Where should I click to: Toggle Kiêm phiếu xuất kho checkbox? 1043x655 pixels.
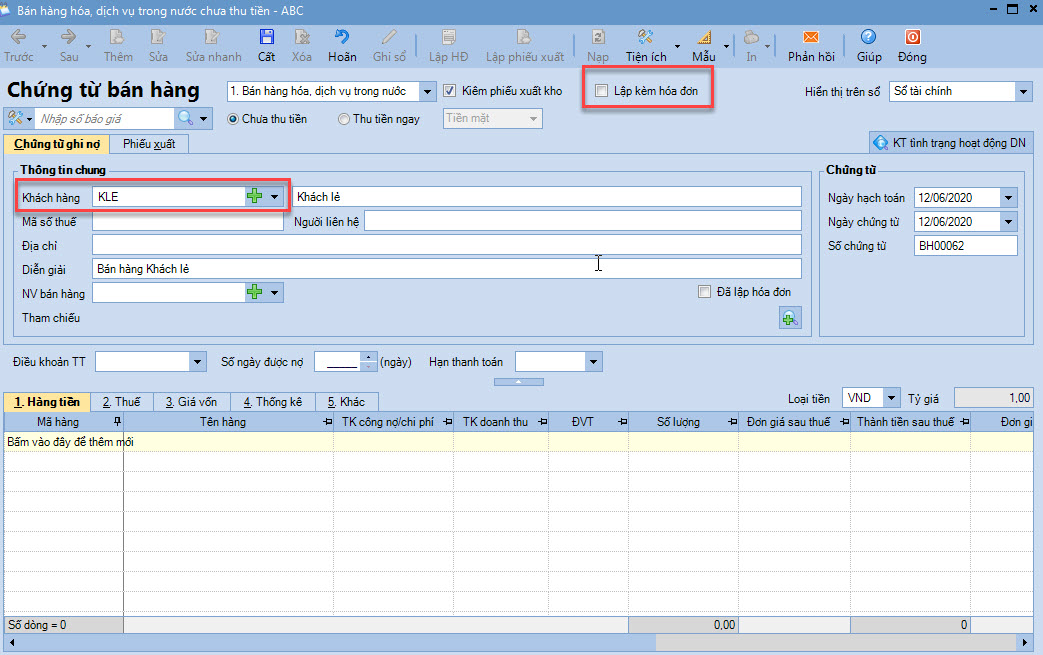click(450, 91)
